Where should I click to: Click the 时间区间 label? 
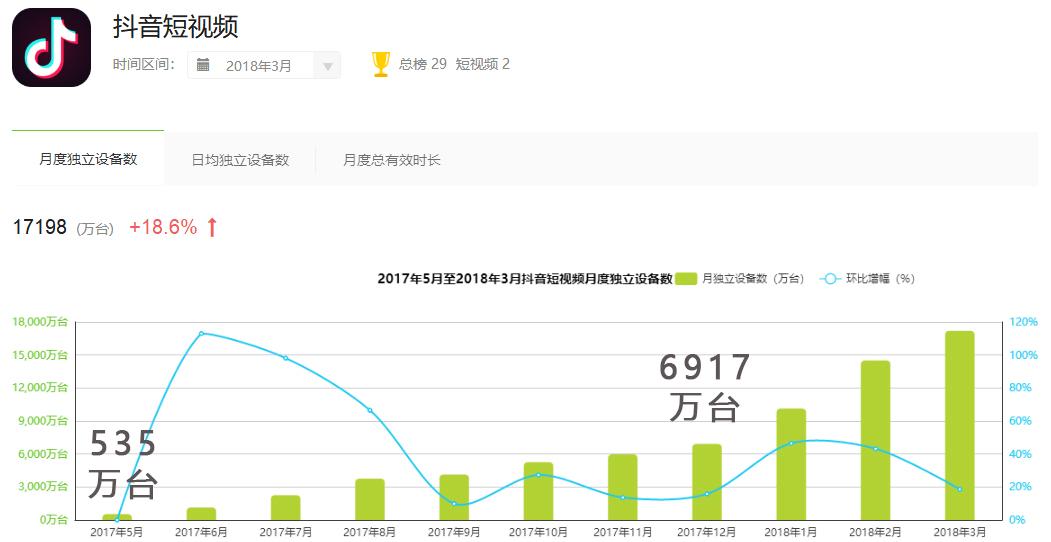[144, 64]
